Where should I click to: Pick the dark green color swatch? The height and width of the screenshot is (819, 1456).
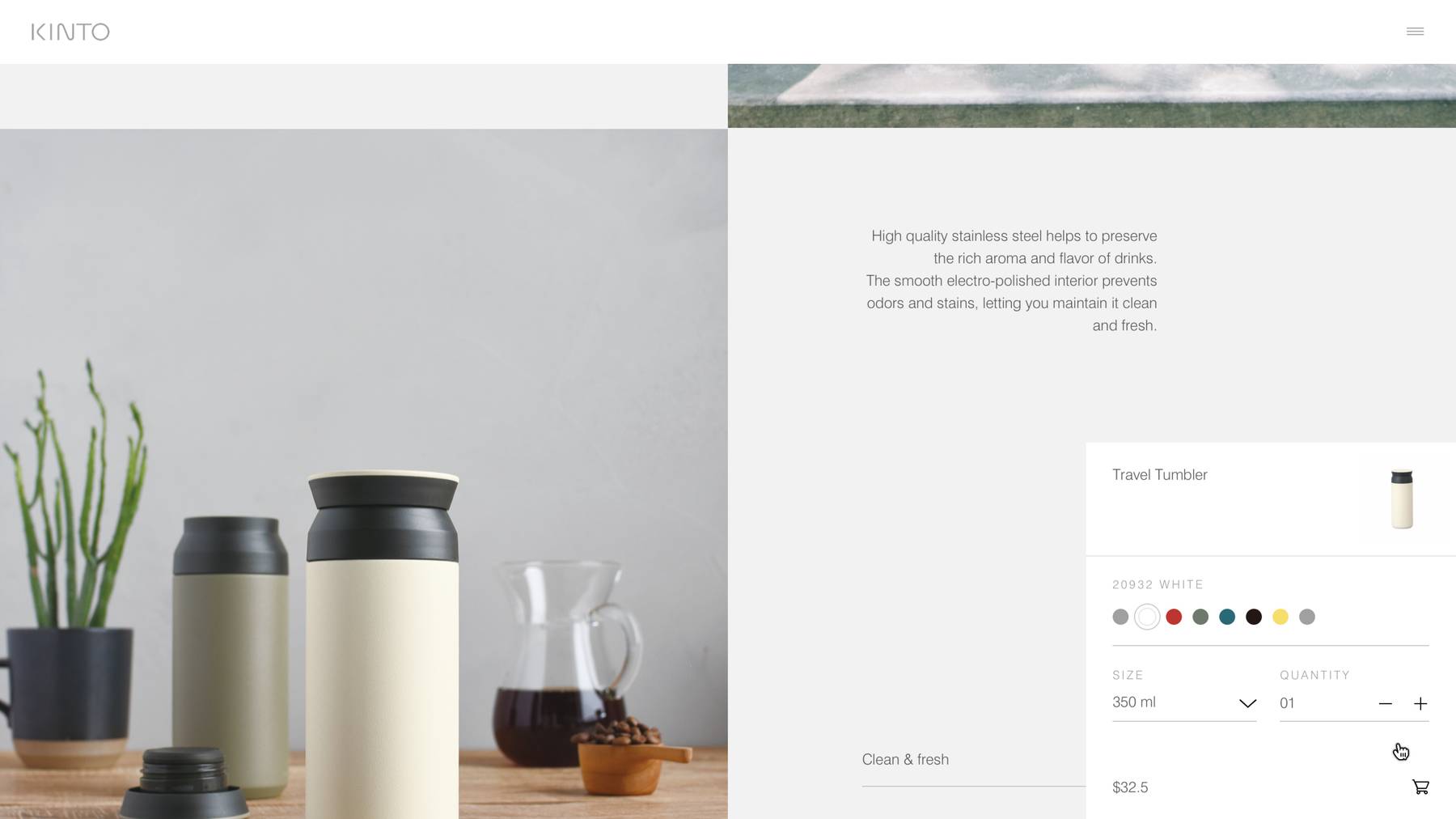[x=1200, y=617]
